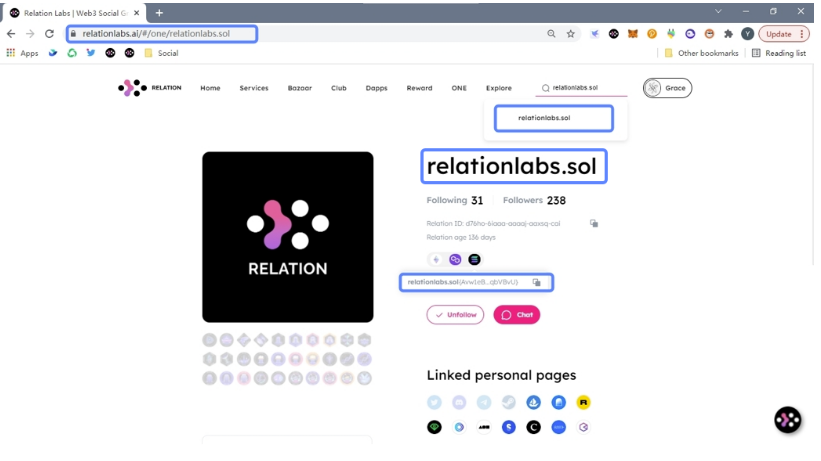821x461 pixels.
Task: Go to Home in site navigation
Action: (x=210, y=88)
